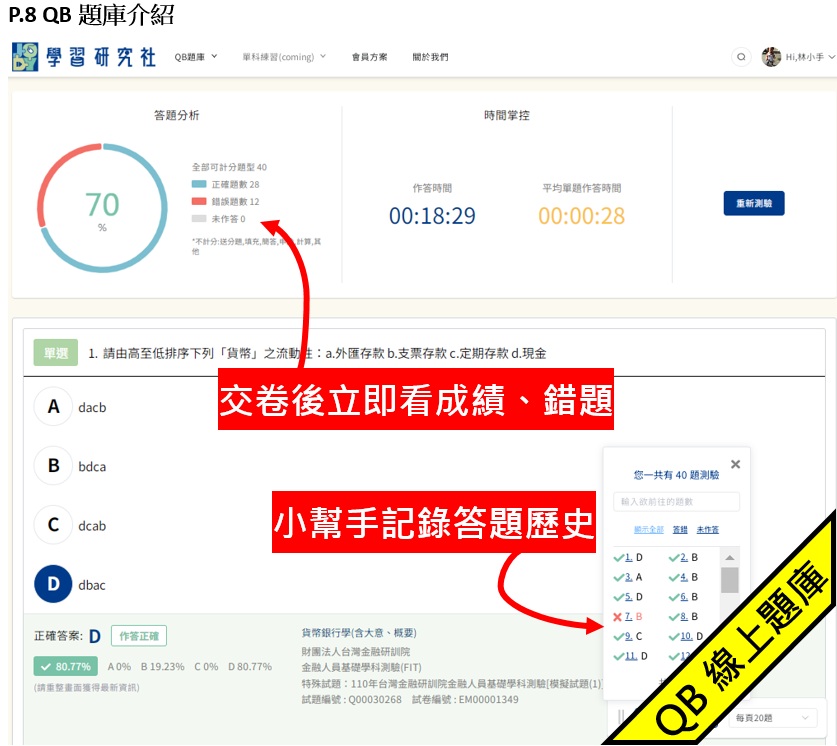Screen dimensions: 837x746
Task: Select answer option D dbac
Action: (54, 584)
